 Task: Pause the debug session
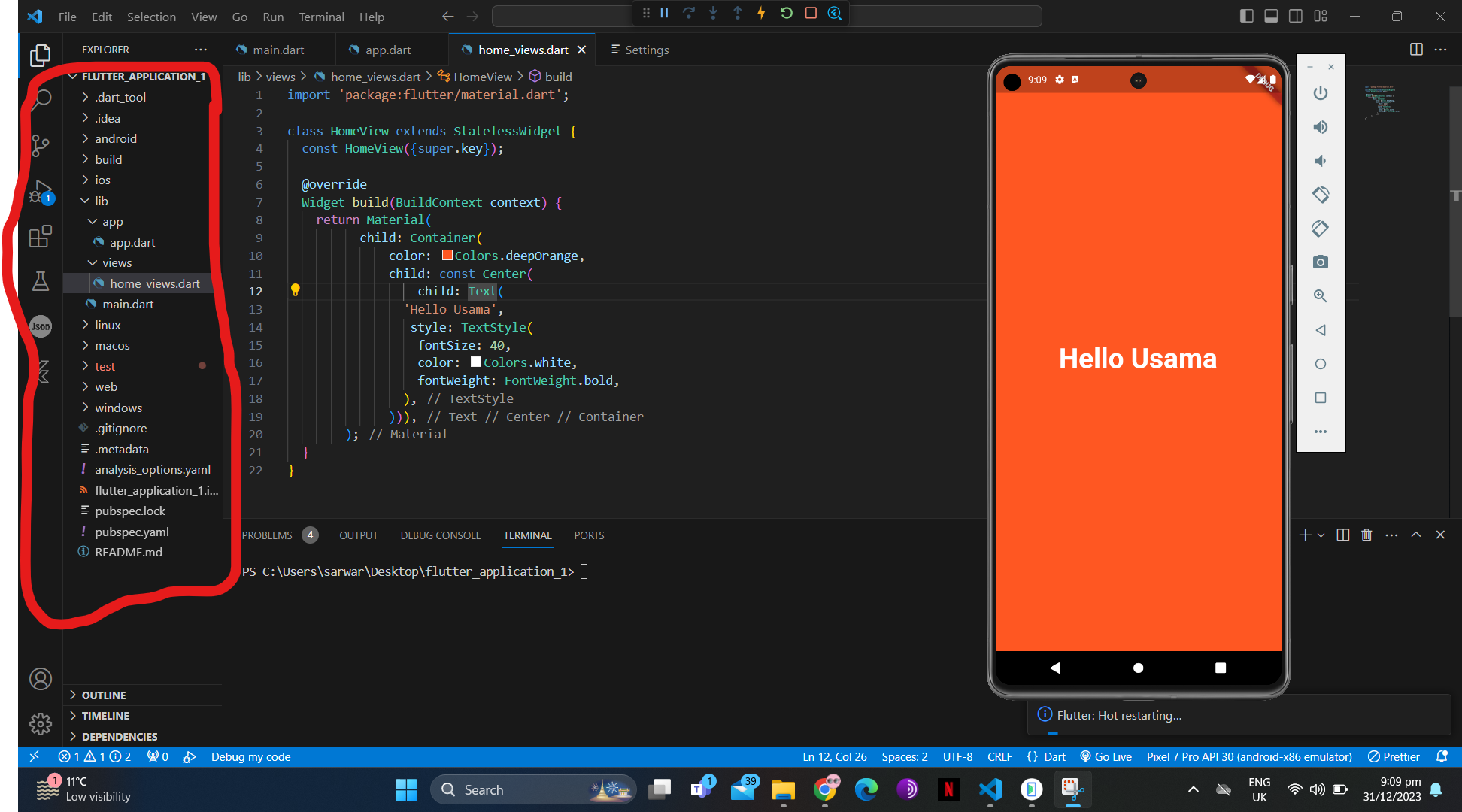tap(665, 13)
